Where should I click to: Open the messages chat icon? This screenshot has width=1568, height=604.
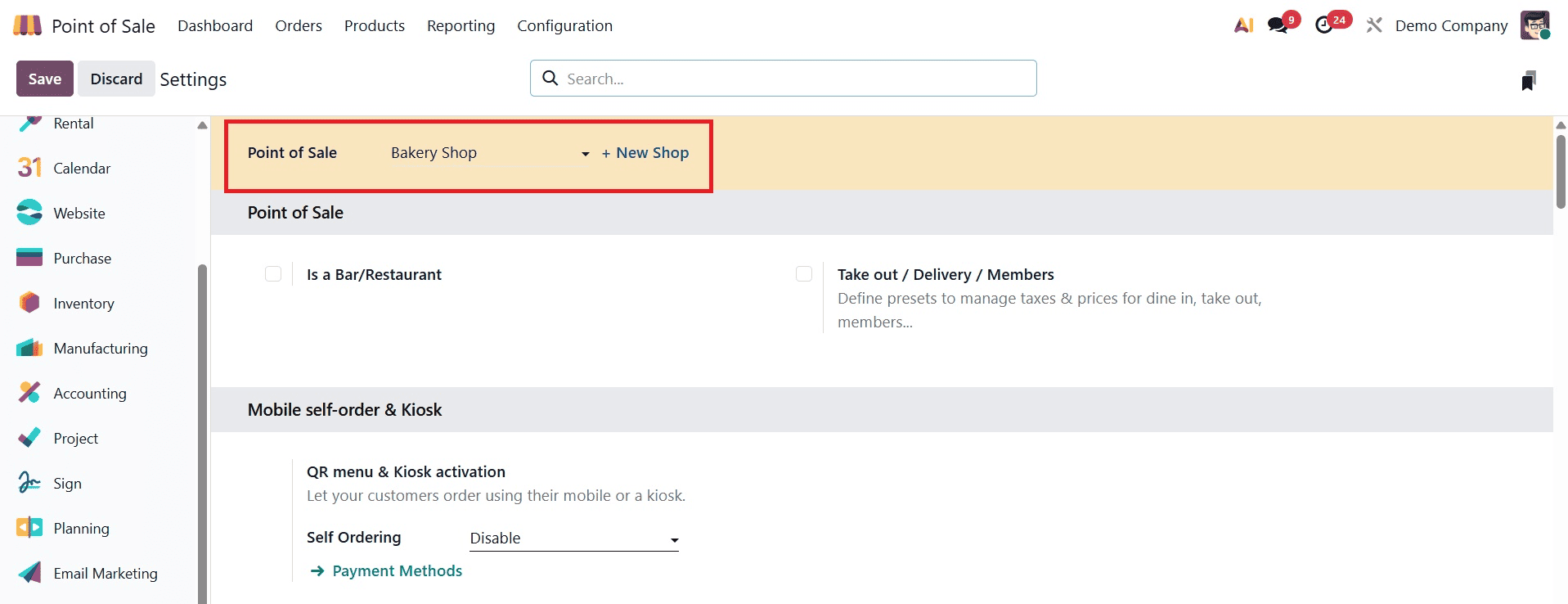1278,25
